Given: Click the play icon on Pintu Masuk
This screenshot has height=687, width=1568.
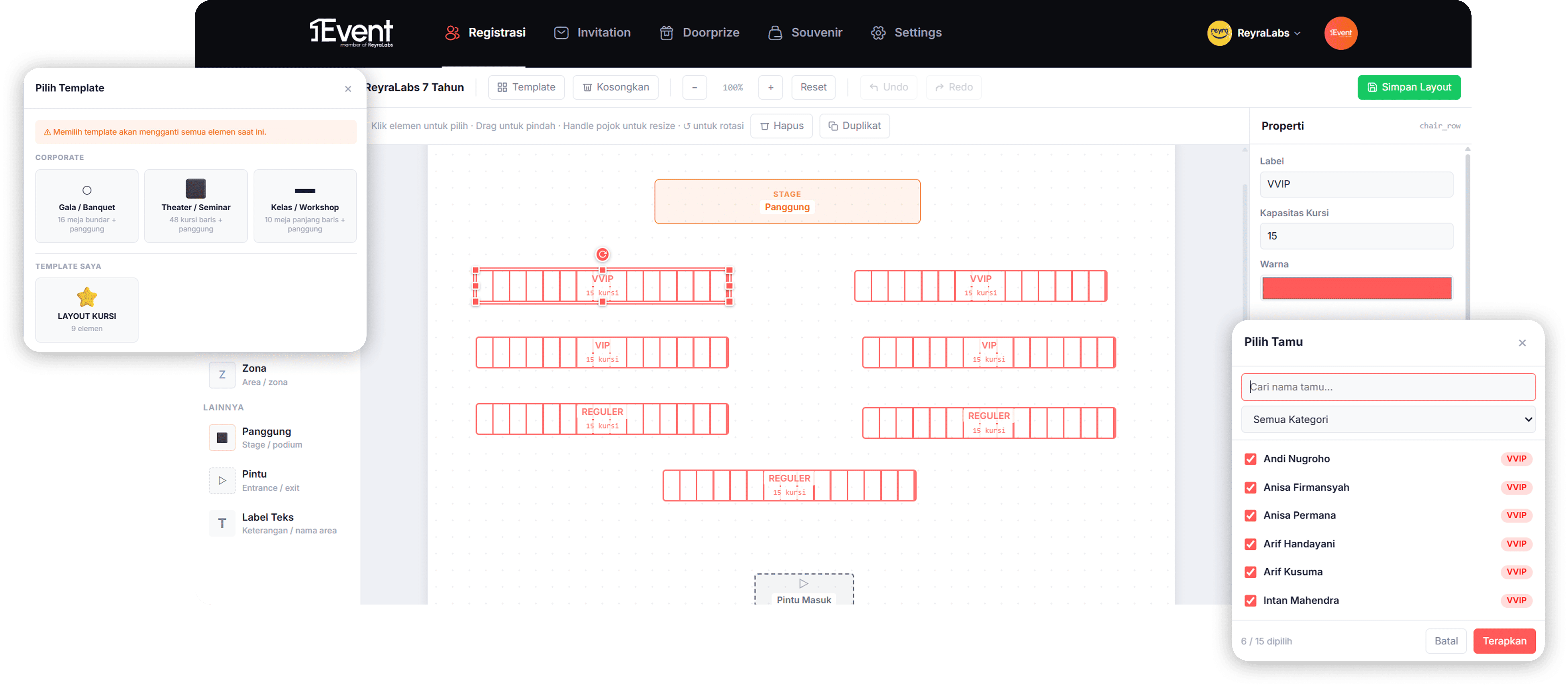Looking at the screenshot, I should click(803, 583).
